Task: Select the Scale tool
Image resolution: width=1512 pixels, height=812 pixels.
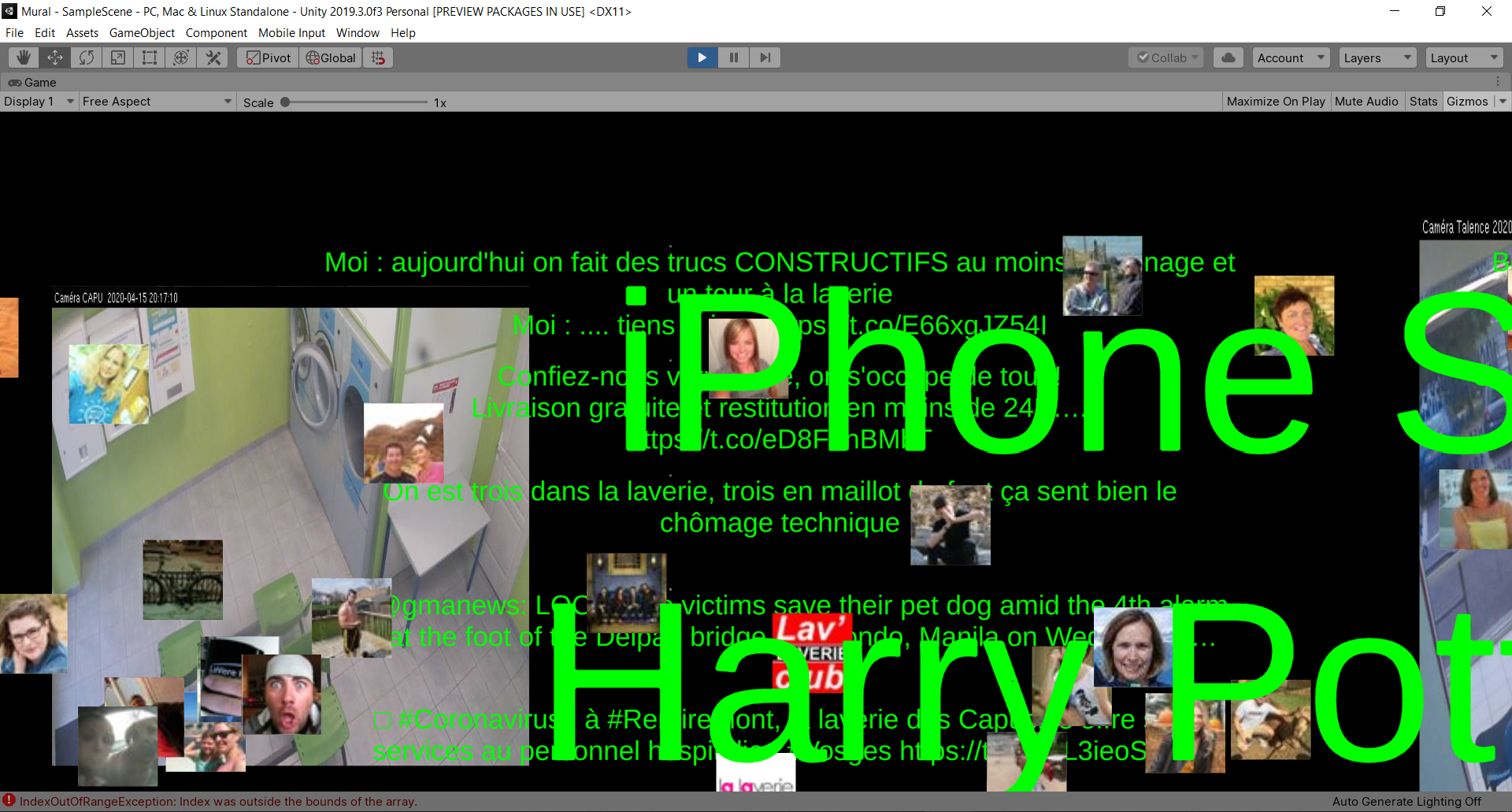Action: pos(118,57)
